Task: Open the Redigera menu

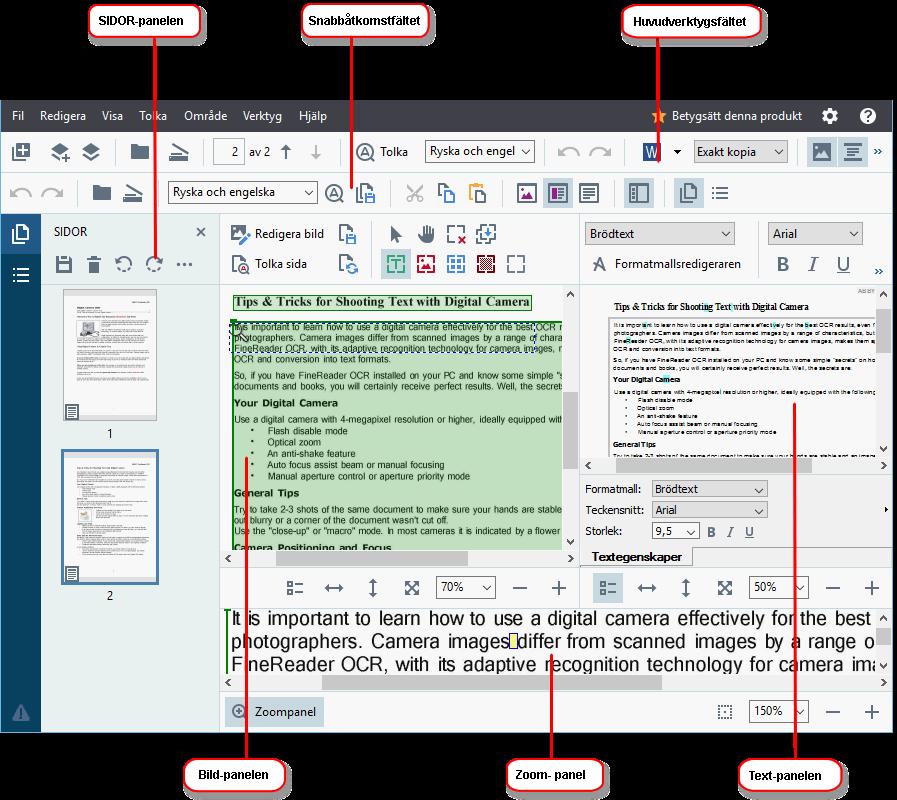Action: coord(63,116)
